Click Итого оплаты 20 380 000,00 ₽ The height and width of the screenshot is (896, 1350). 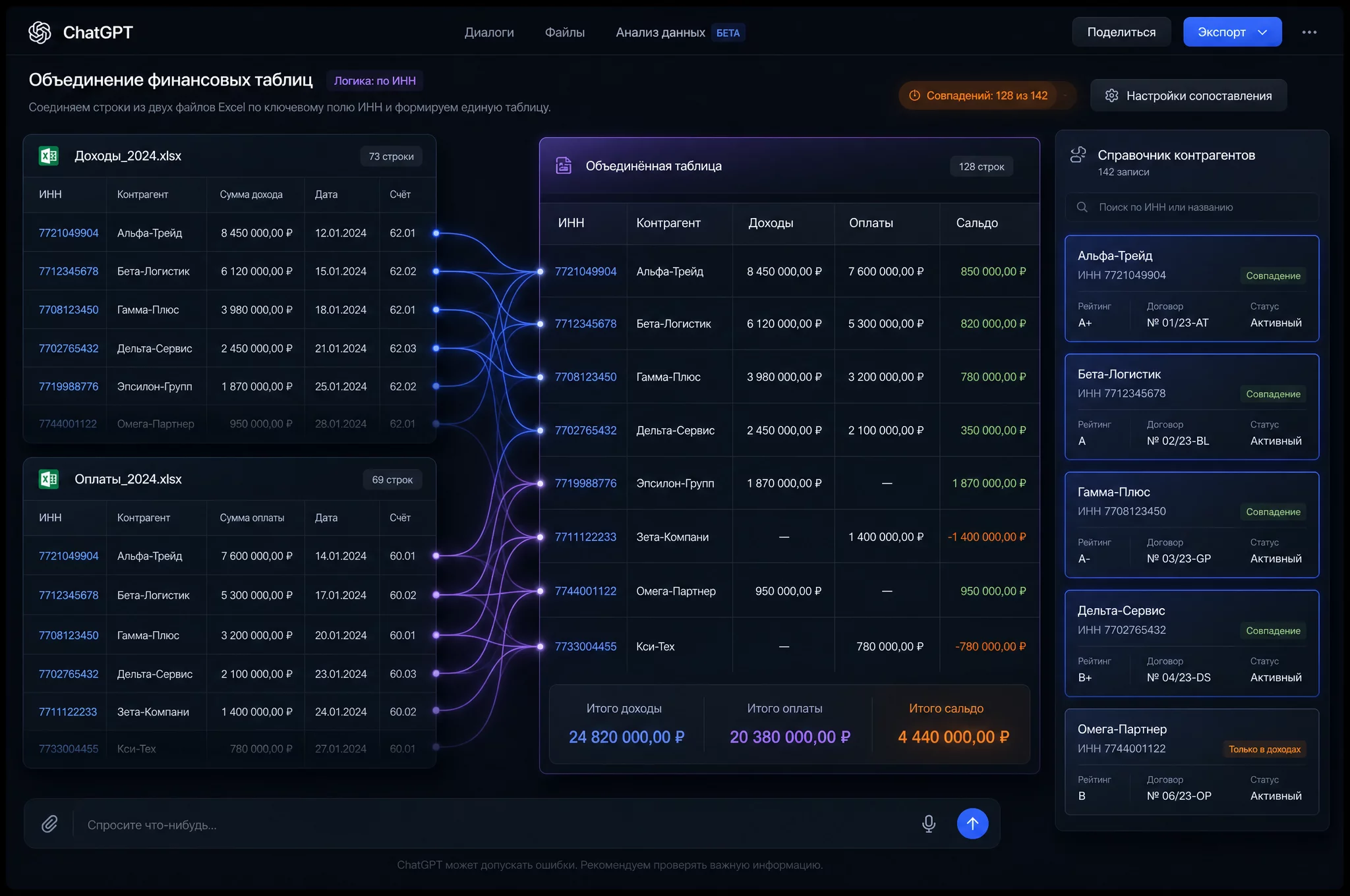coord(790,737)
